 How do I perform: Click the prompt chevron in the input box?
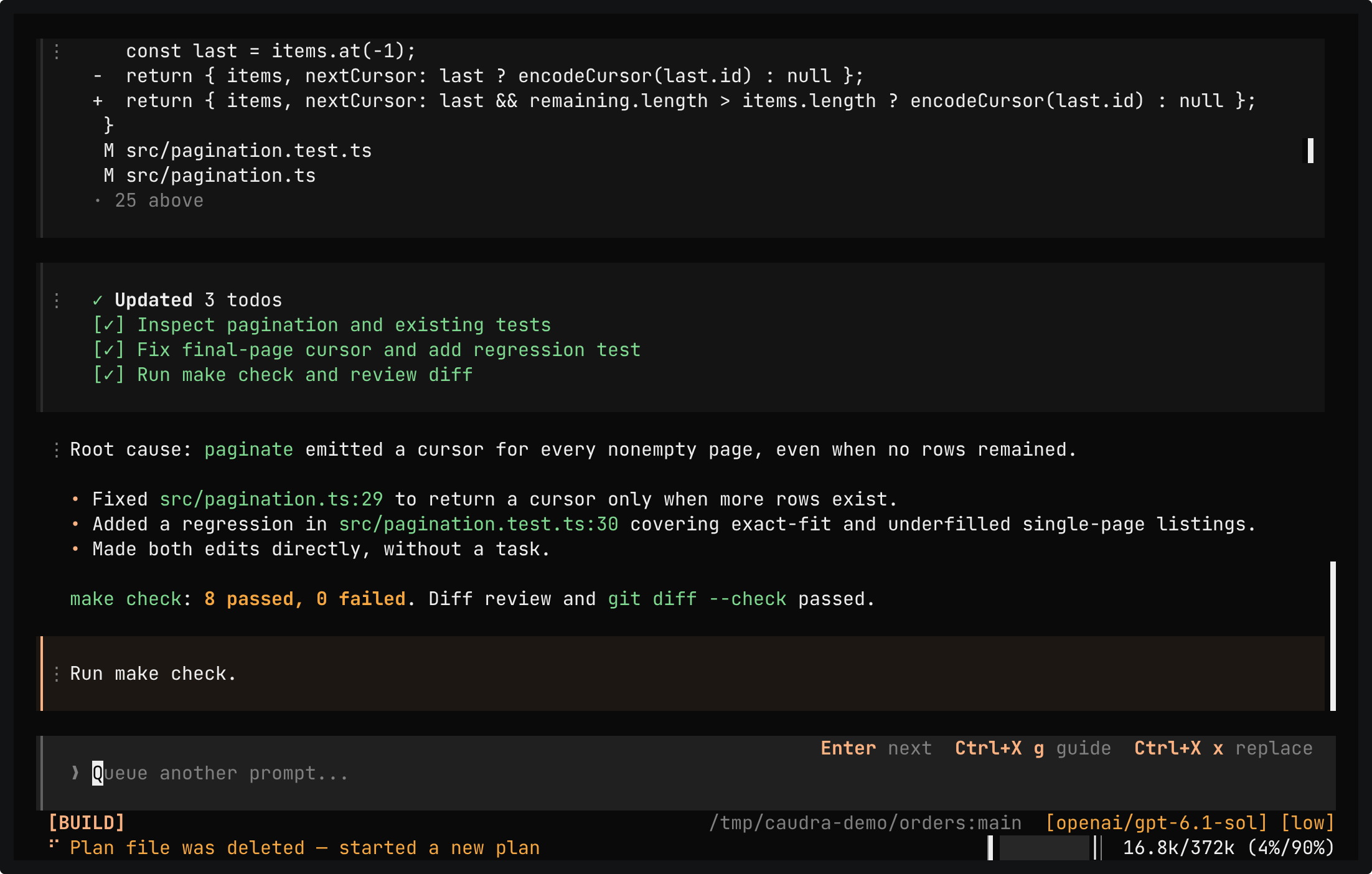click(x=75, y=773)
